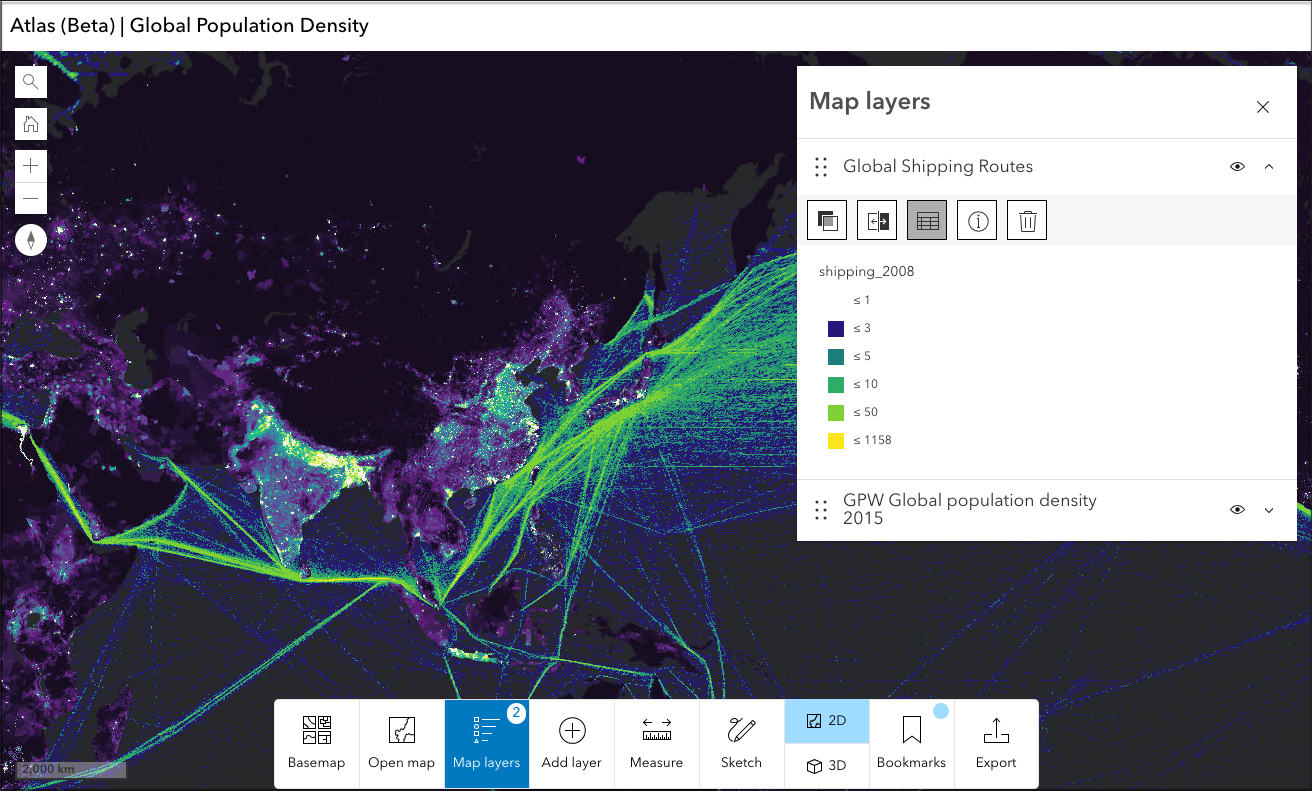The height and width of the screenshot is (791, 1312).
Task: Open Bookmarks from toolbar
Action: point(911,743)
